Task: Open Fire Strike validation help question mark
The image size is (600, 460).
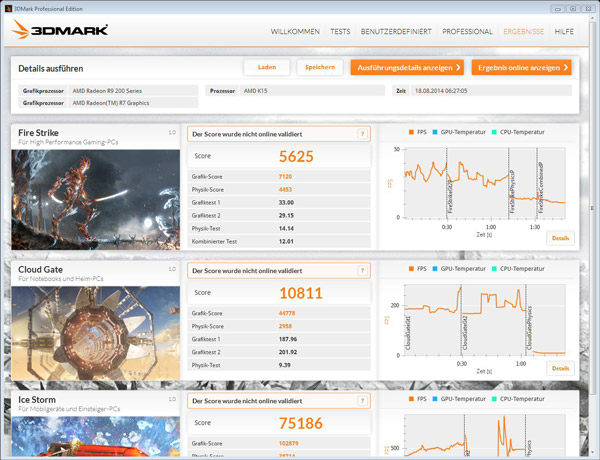Action: [x=362, y=134]
